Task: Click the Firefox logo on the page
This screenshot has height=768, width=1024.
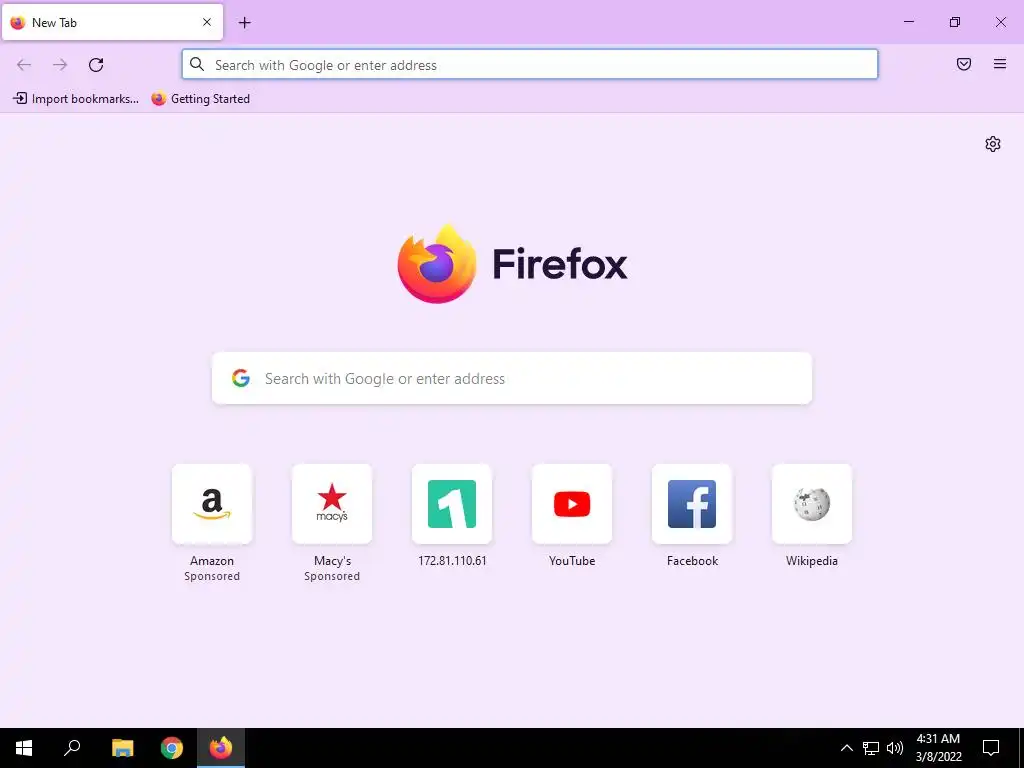Action: (x=437, y=264)
